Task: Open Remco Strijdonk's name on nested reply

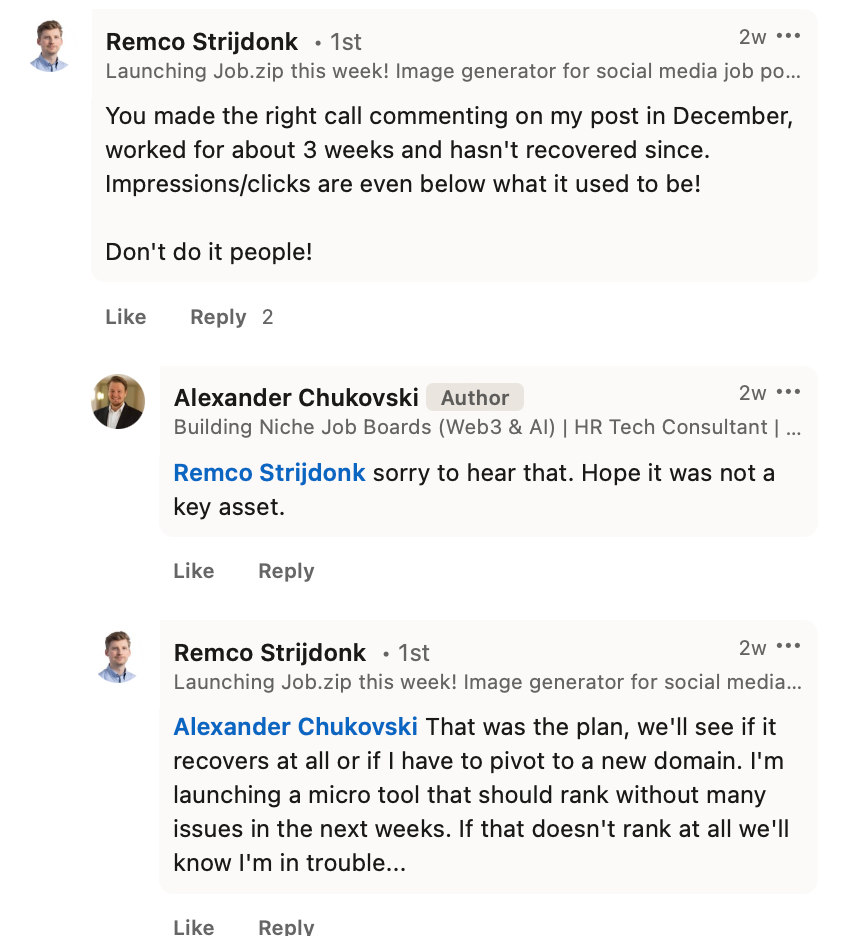Action: pyautogui.click(x=270, y=653)
